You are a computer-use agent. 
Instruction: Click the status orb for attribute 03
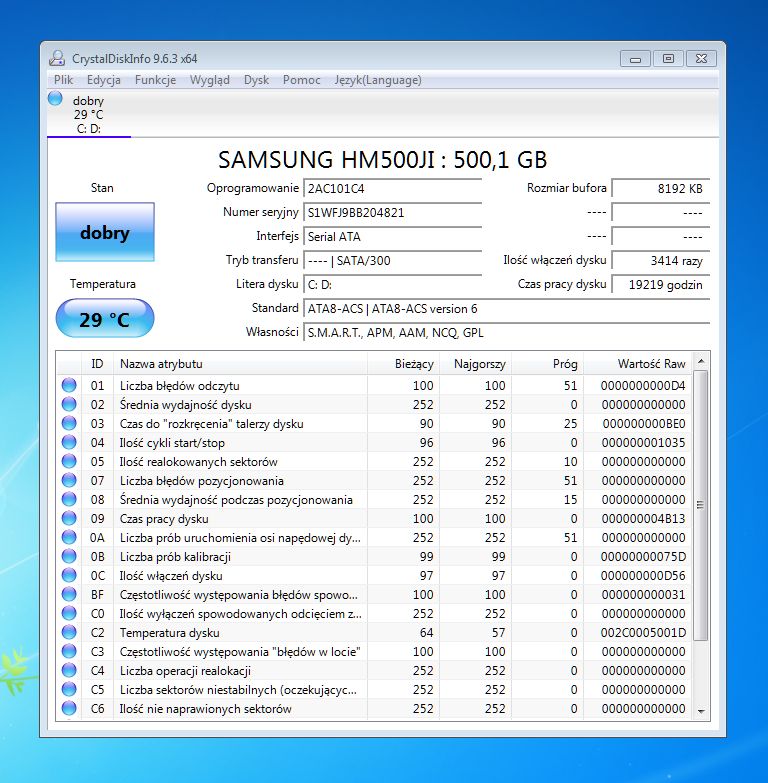point(69,423)
